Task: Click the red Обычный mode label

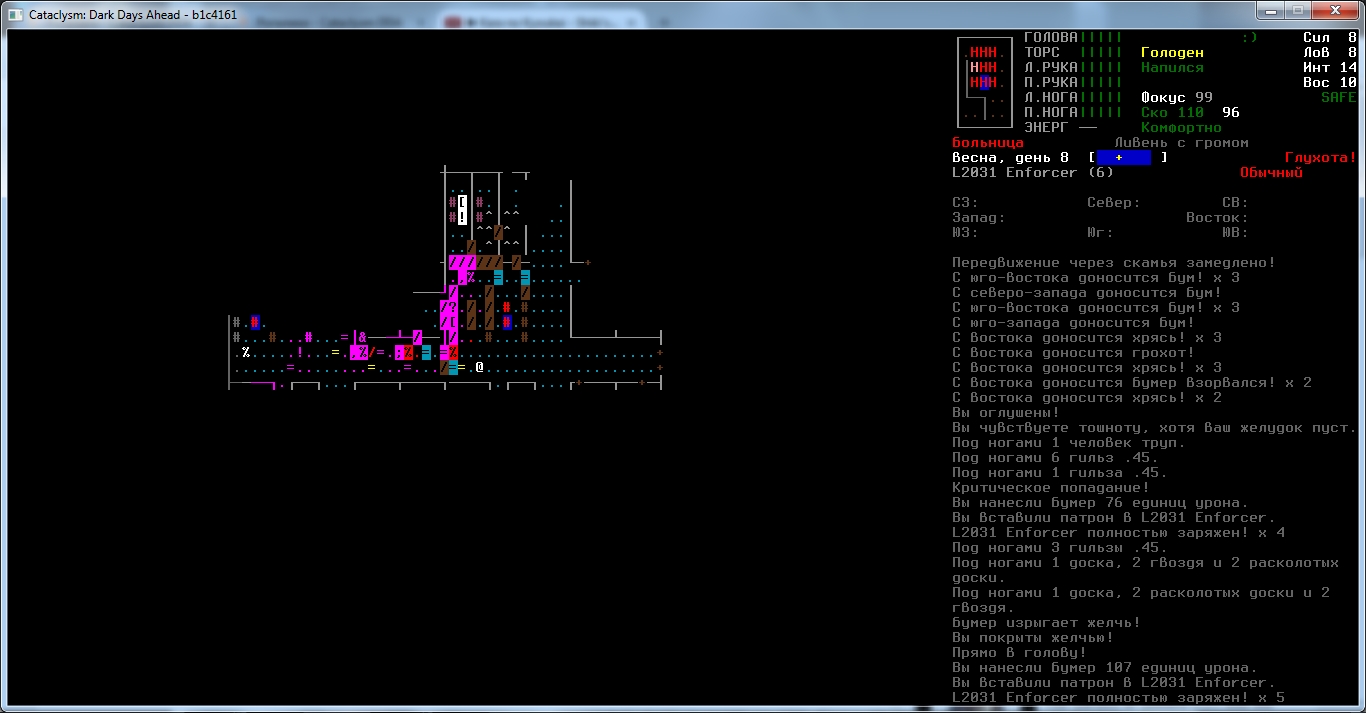Action: [x=1272, y=172]
